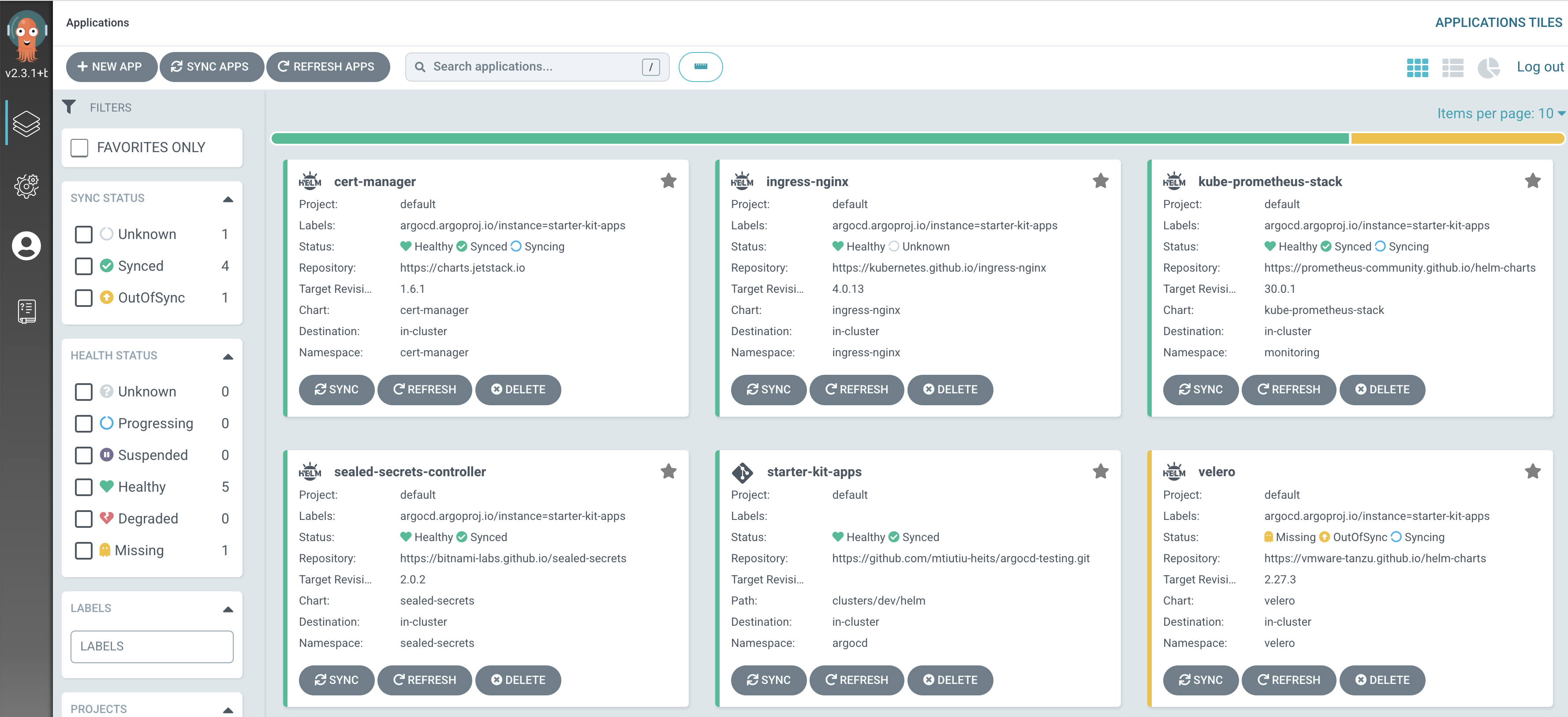Image resolution: width=1568 pixels, height=717 pixels.
Task: Favorite the cert-manager app with star
Action: [x=668, y=181]
